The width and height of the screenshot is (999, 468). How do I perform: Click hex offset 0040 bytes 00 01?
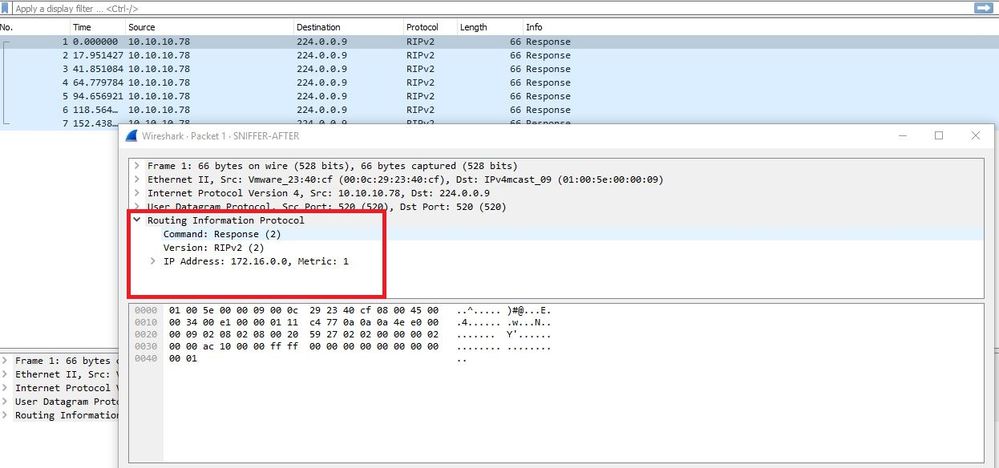pos(183,359)
